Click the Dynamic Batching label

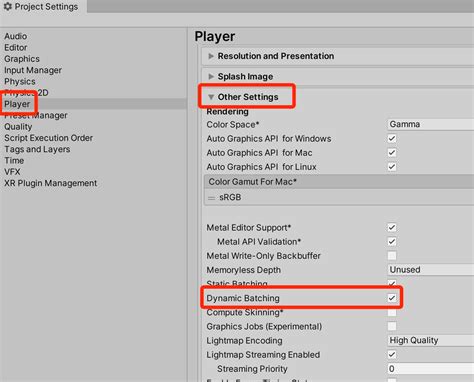243,298
